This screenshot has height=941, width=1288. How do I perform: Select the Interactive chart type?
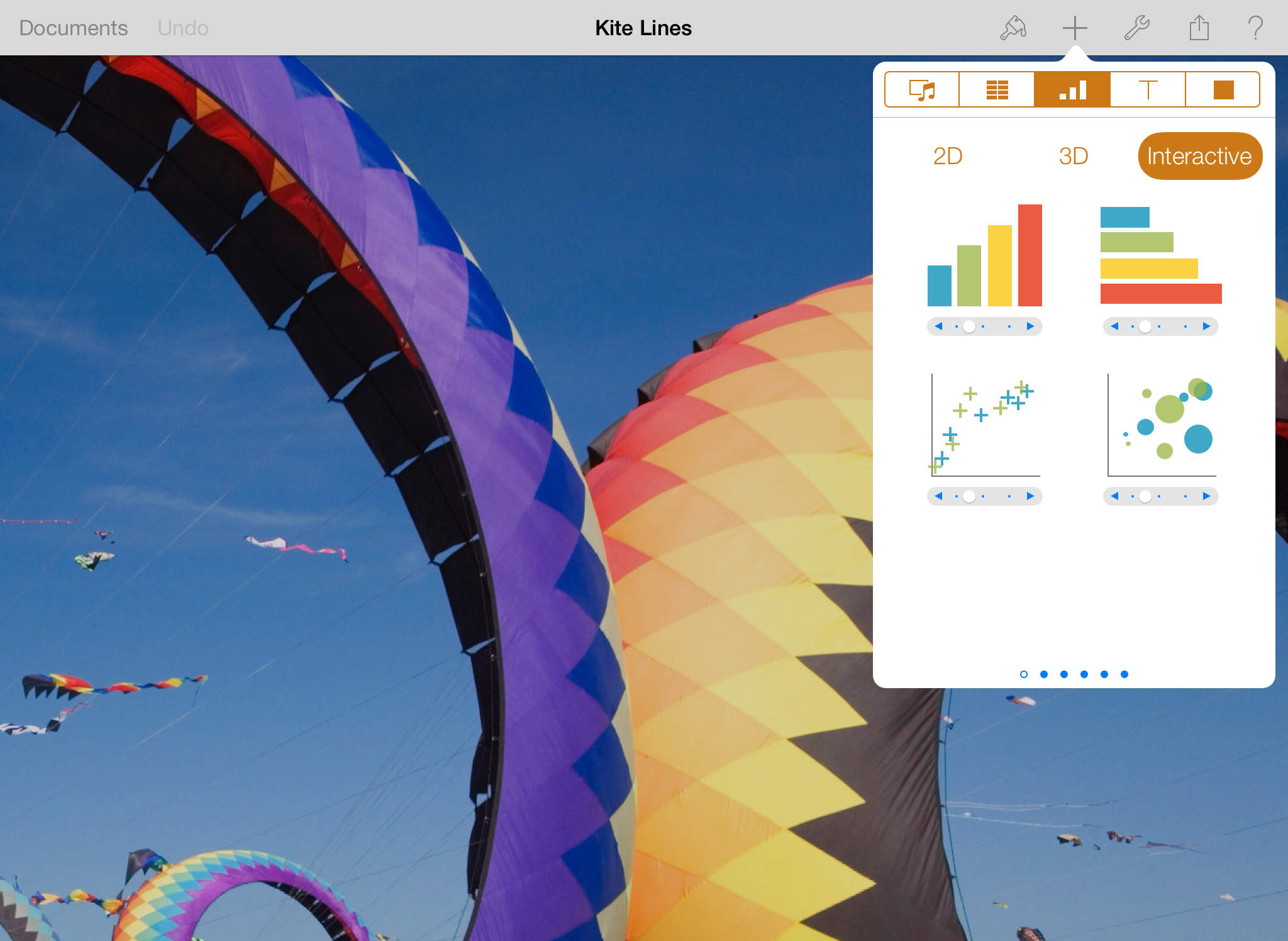point(1199,156)
